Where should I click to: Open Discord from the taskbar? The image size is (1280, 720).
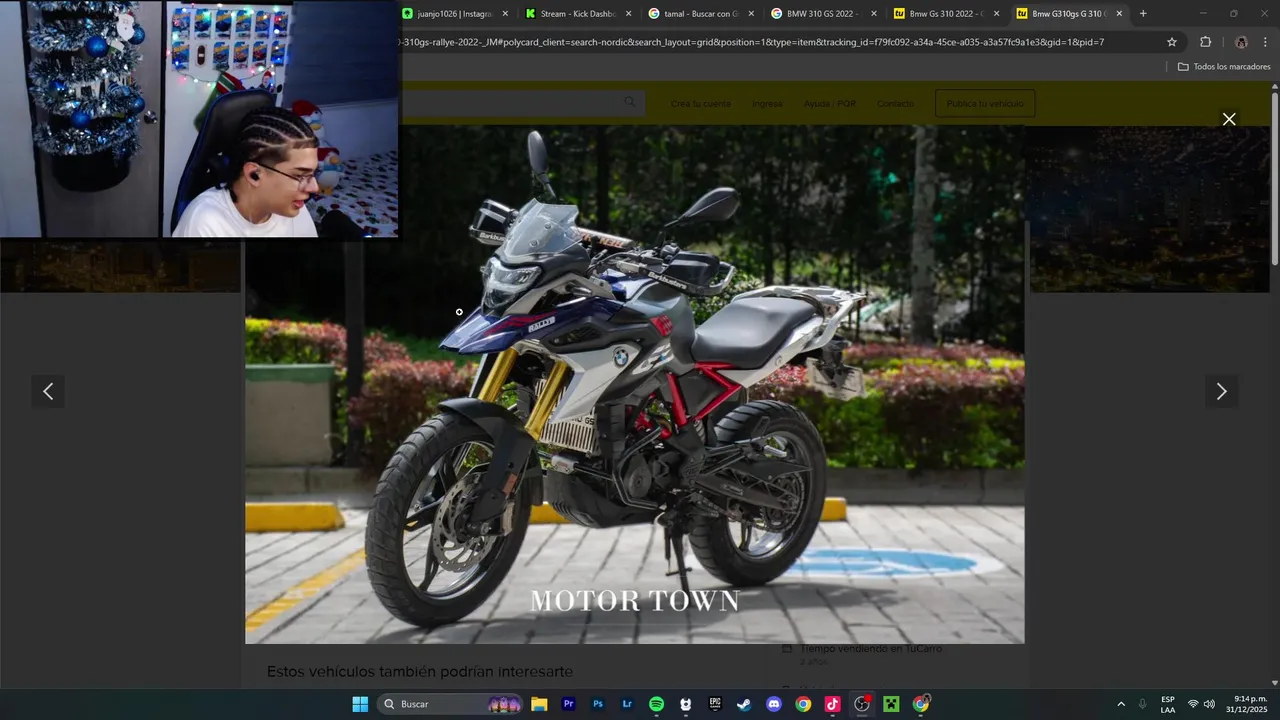click(x=774, y=704)
